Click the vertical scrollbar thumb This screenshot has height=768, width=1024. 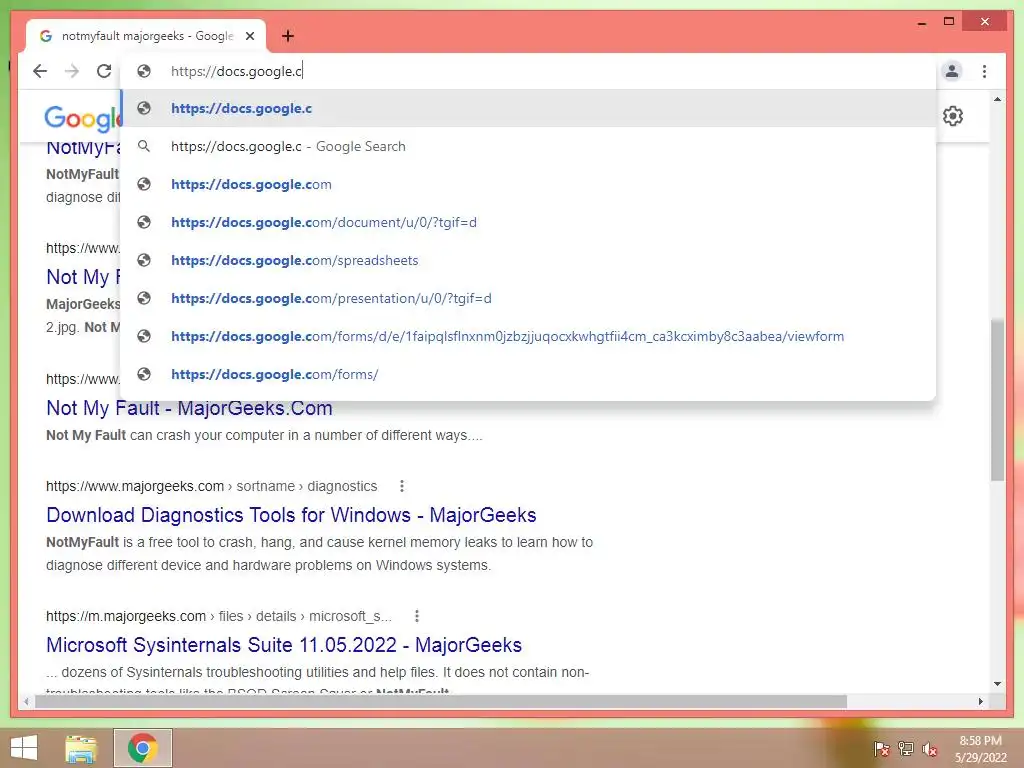[997, 399]
